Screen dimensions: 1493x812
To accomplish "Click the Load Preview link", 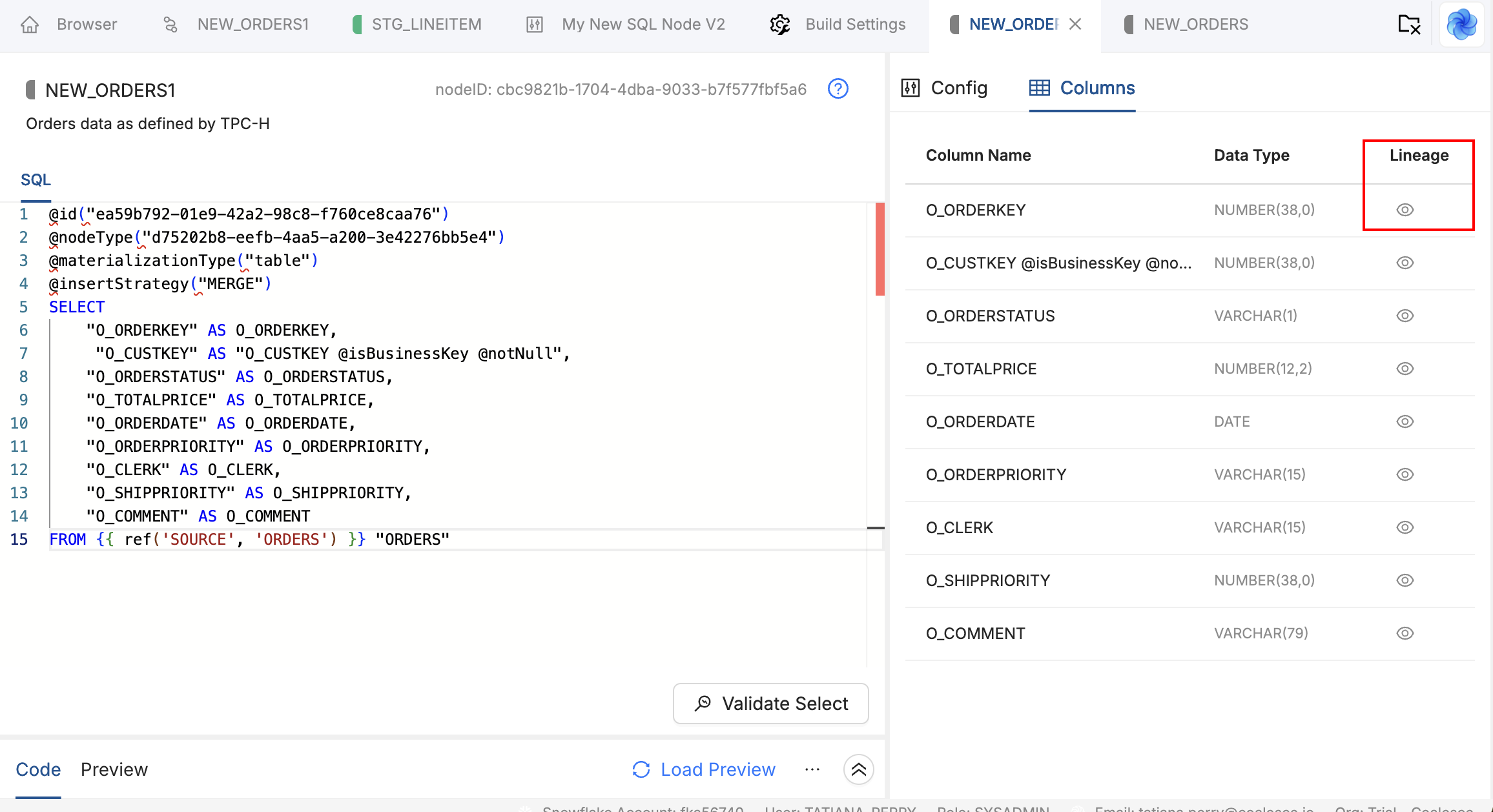I will 717,769.
